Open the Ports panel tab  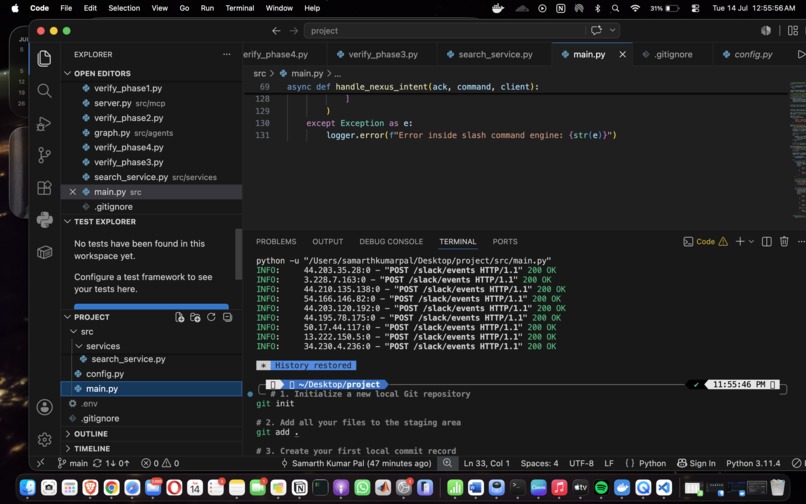point(505,242)
